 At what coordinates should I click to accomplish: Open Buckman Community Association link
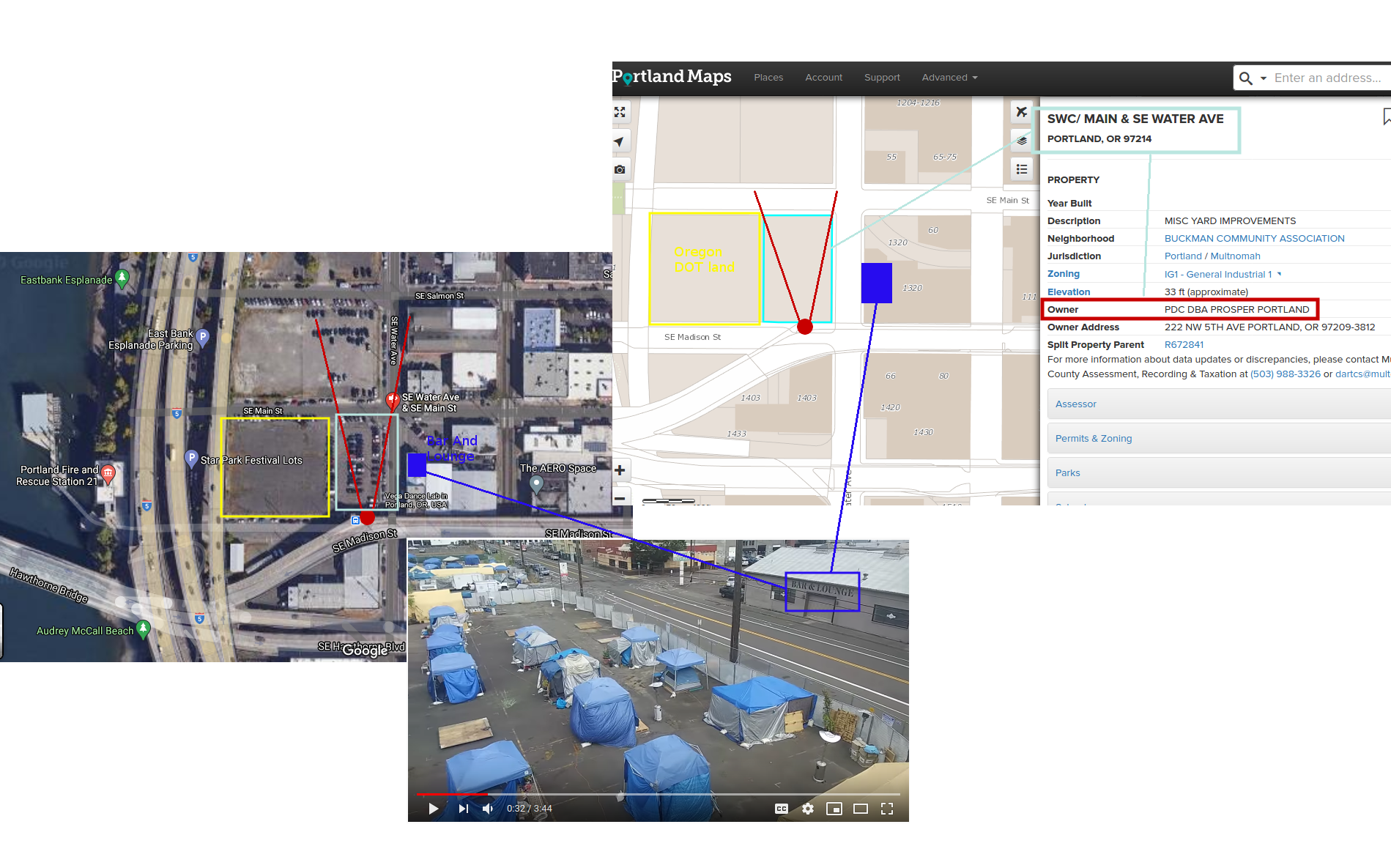tap(1254, 239)
